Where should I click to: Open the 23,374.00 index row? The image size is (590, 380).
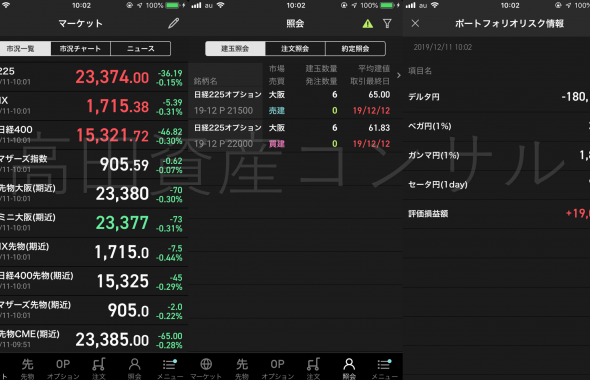coord(94,77)
